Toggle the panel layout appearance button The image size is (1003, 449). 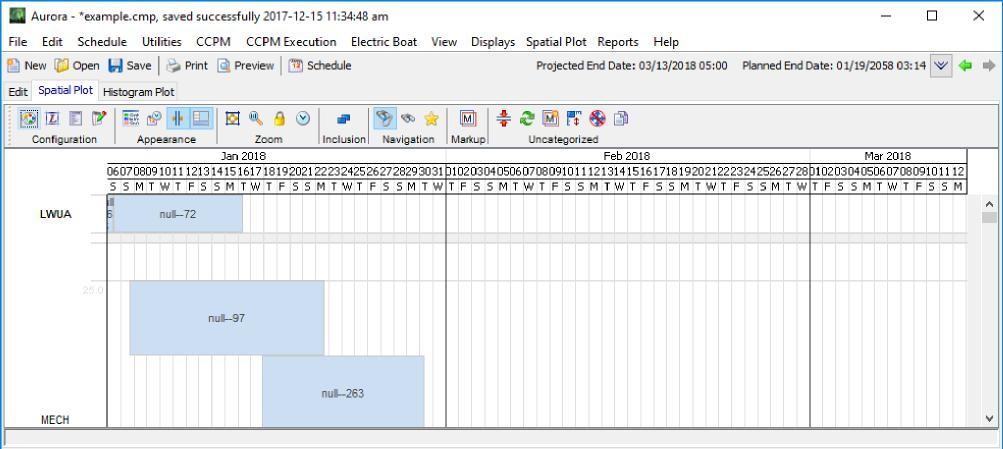coord(202,119)
